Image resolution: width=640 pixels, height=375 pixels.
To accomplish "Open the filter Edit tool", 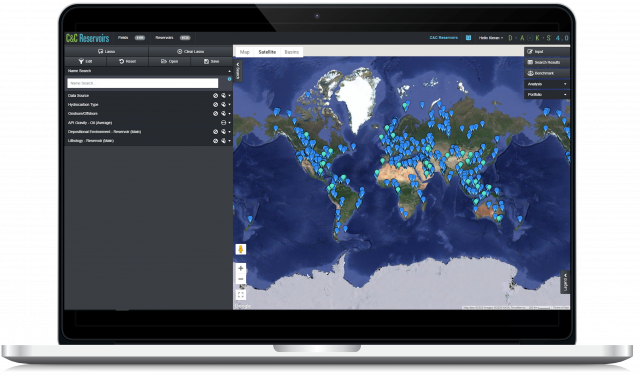I will pos(85,61).
